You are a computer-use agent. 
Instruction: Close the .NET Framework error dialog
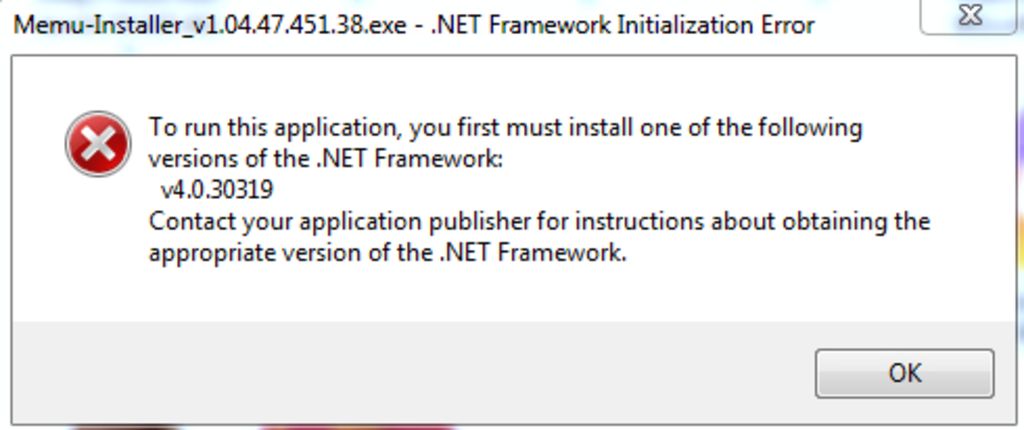coord(971,15)
